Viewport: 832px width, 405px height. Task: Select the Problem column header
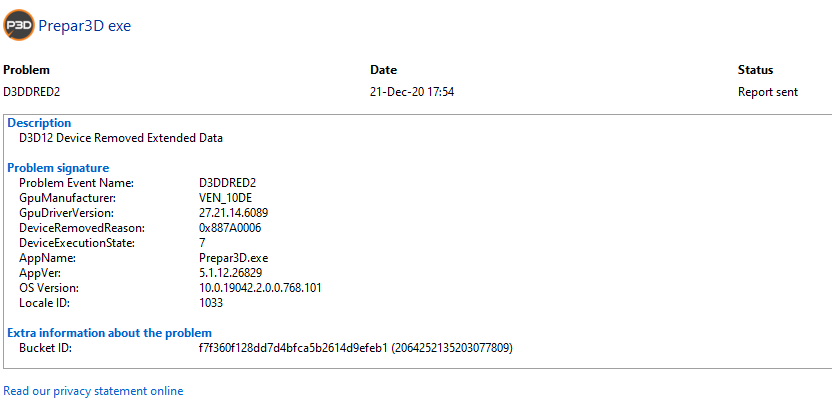coord(26,70)
